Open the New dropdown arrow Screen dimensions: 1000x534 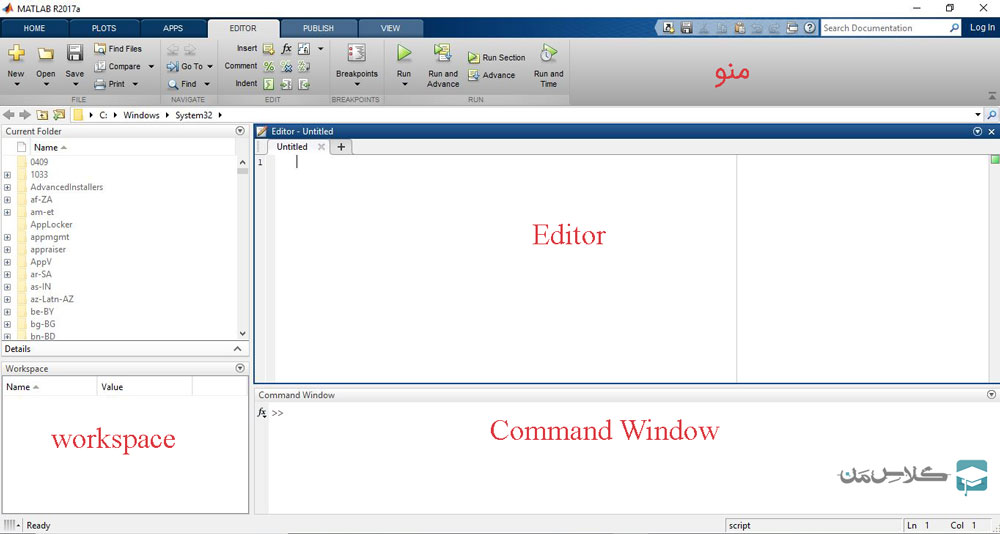pyautogui.click(x=16, y=84)
